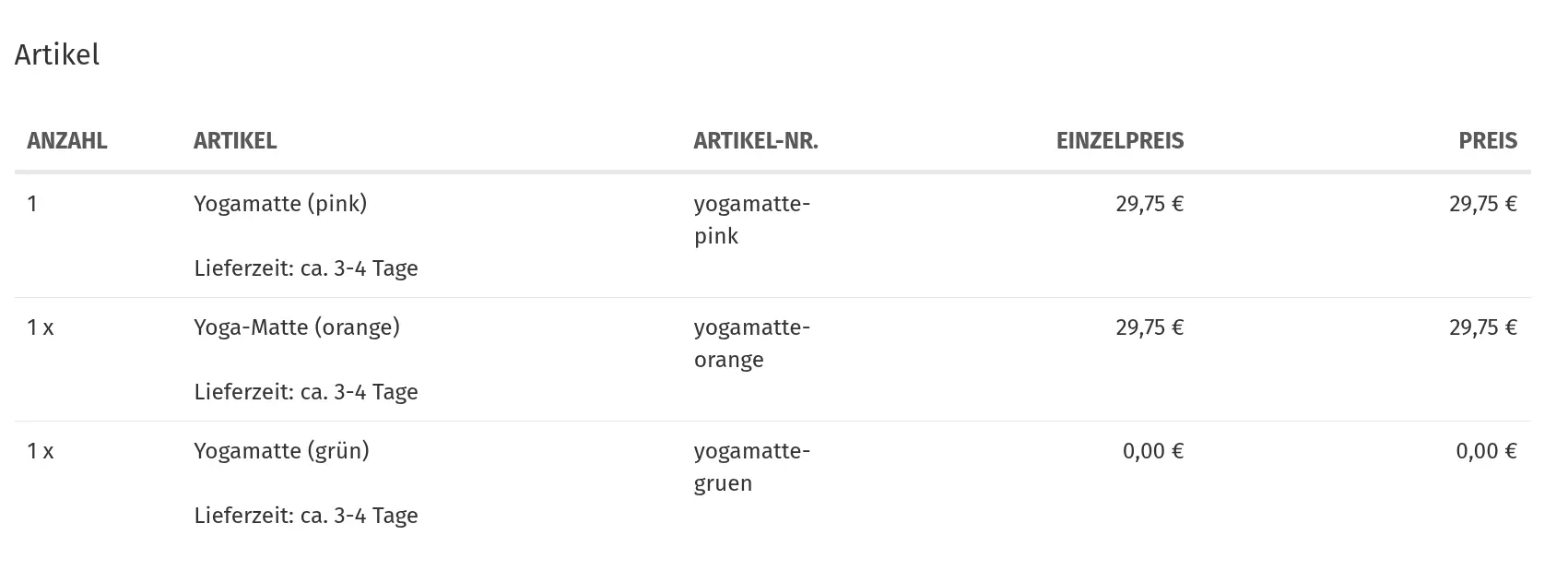Click quantity 1 x in green mat row
1568x571 pixels.
pos(41,451)
